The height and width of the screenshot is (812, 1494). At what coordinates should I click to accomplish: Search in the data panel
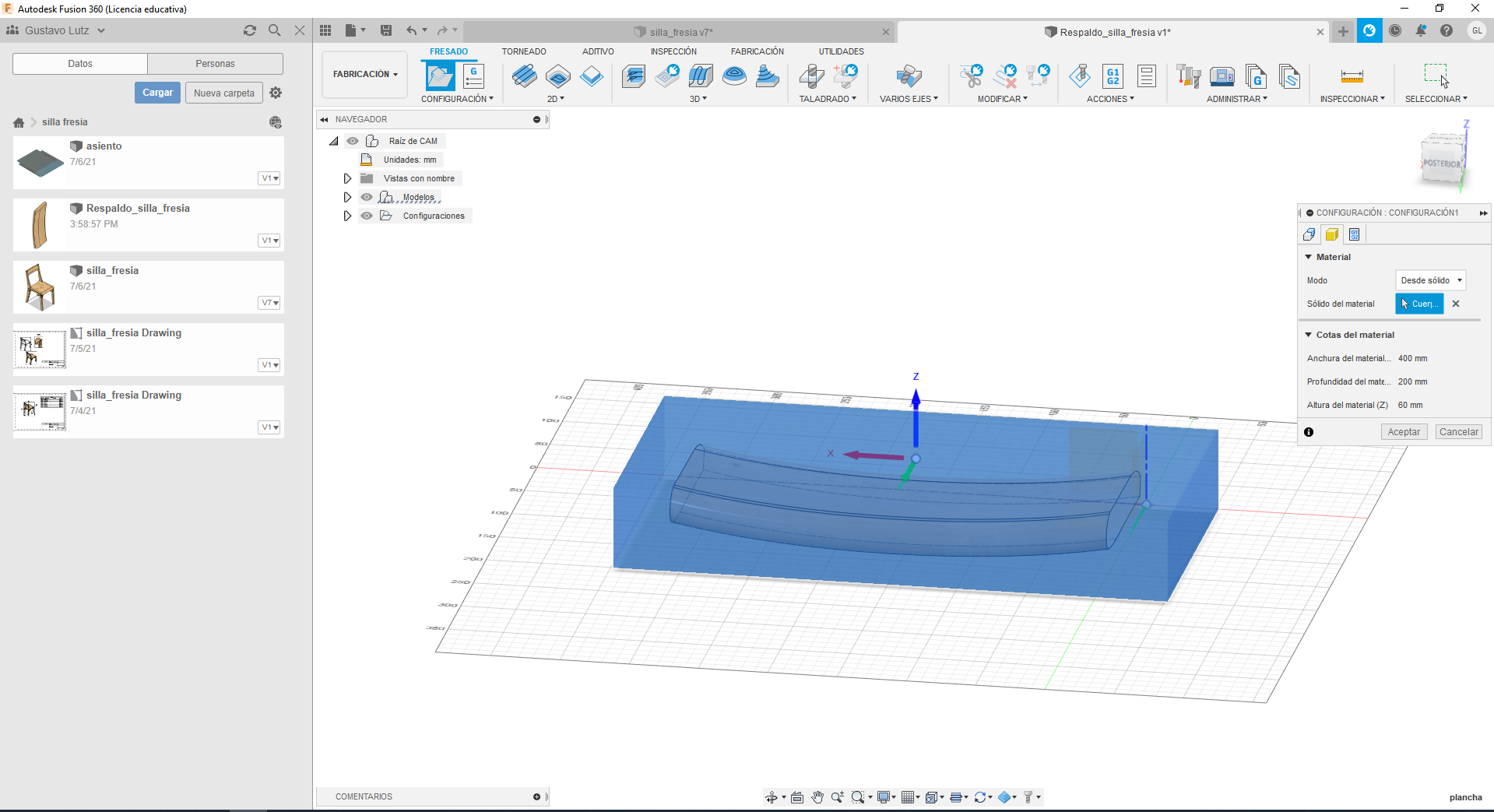click(275, 30)
